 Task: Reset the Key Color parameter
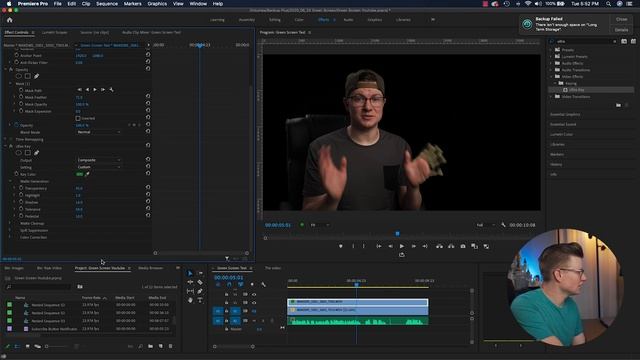pos(148,173)
